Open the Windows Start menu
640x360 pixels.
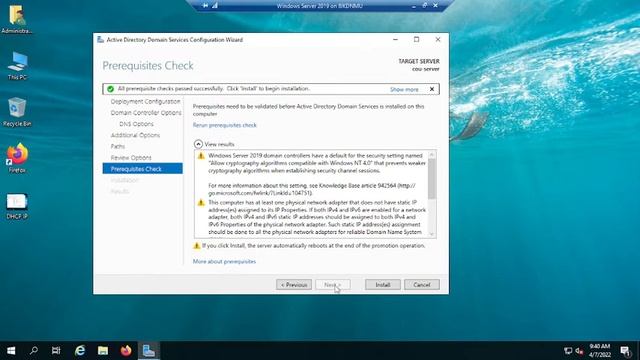click(x=11, y=351)
